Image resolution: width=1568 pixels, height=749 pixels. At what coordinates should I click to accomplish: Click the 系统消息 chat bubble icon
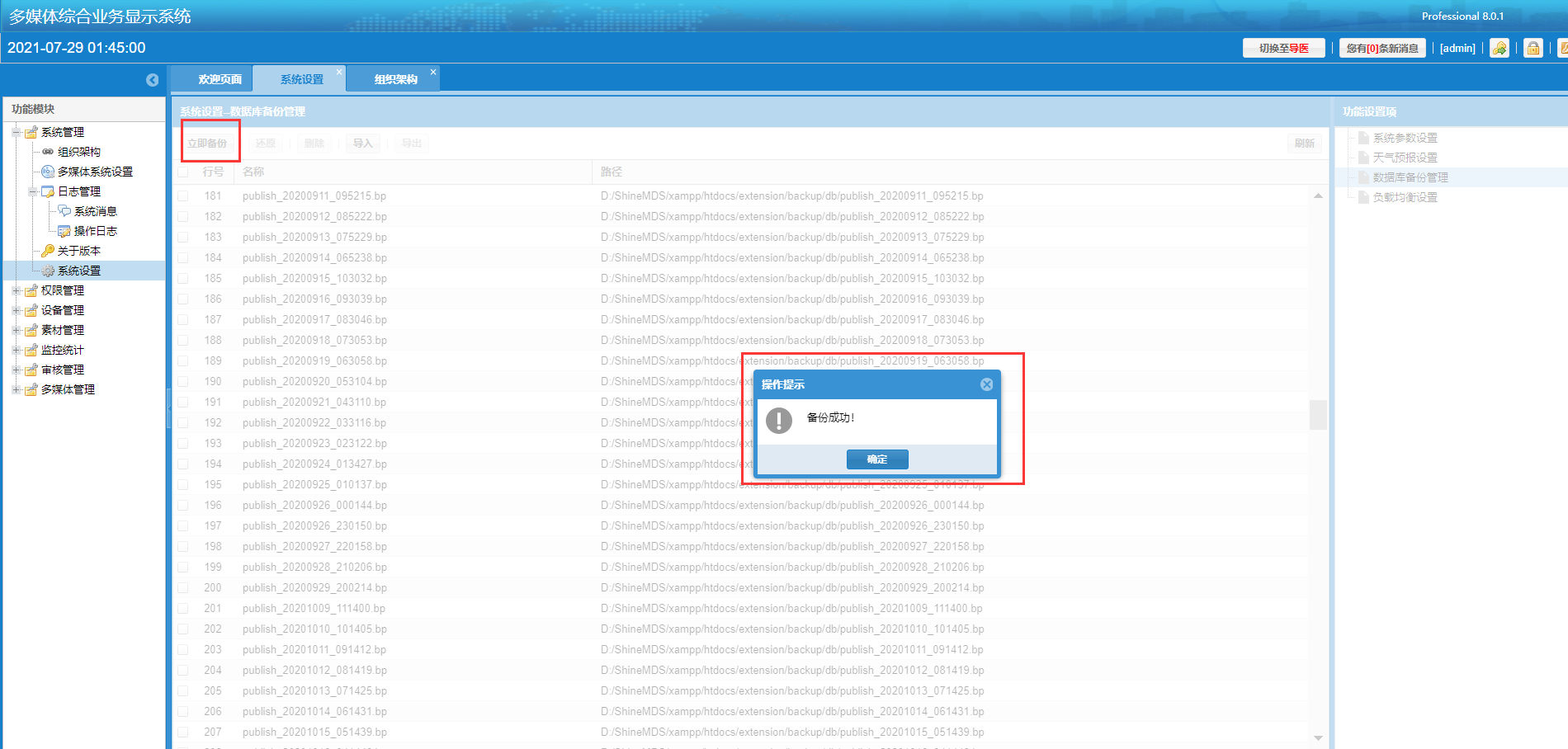click(64, 211)
